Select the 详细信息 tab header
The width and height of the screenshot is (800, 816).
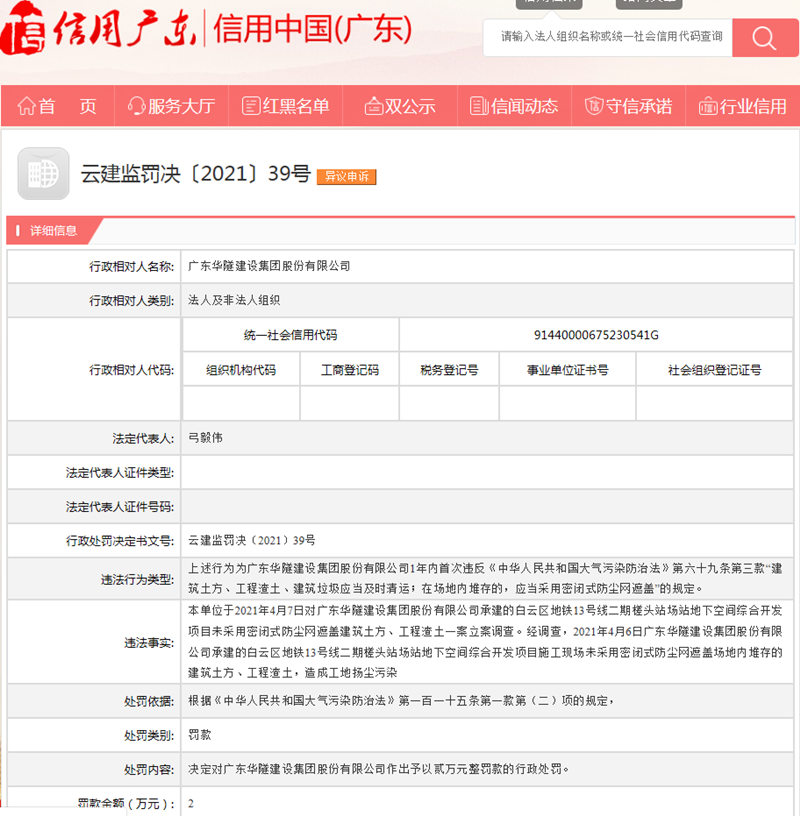[x=54, y=231]
